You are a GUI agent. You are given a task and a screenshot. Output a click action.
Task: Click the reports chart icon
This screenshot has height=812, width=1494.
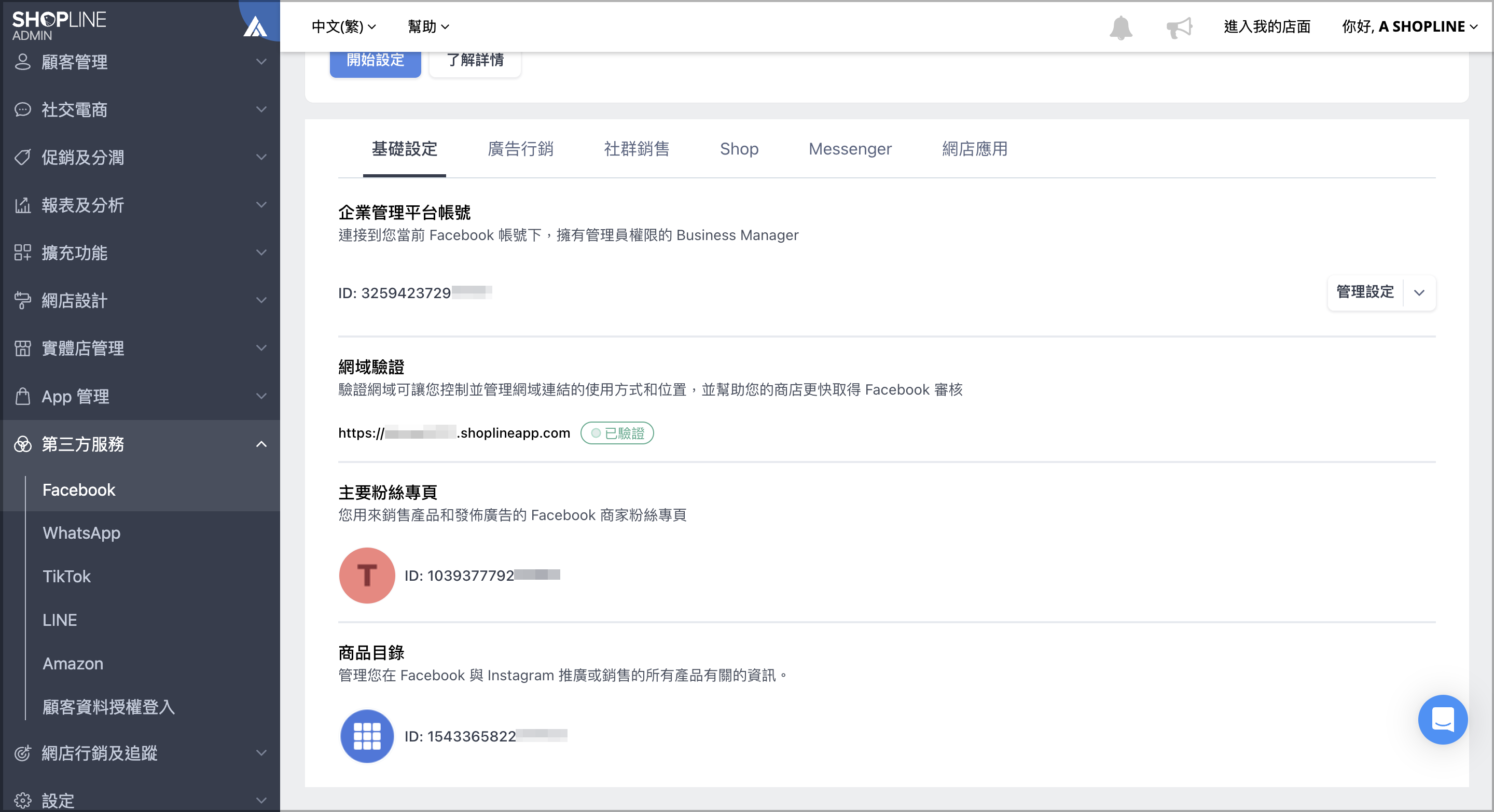pos(23,205)
